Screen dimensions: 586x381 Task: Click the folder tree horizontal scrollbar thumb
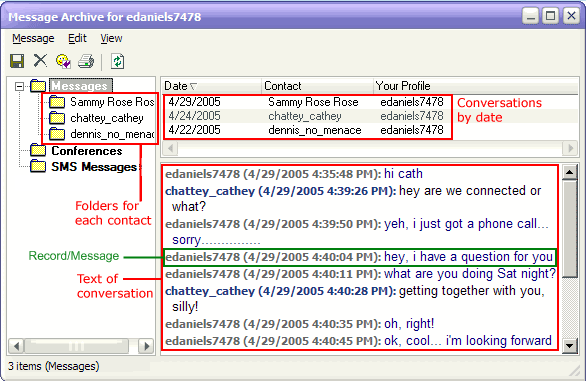click(77, 346)
